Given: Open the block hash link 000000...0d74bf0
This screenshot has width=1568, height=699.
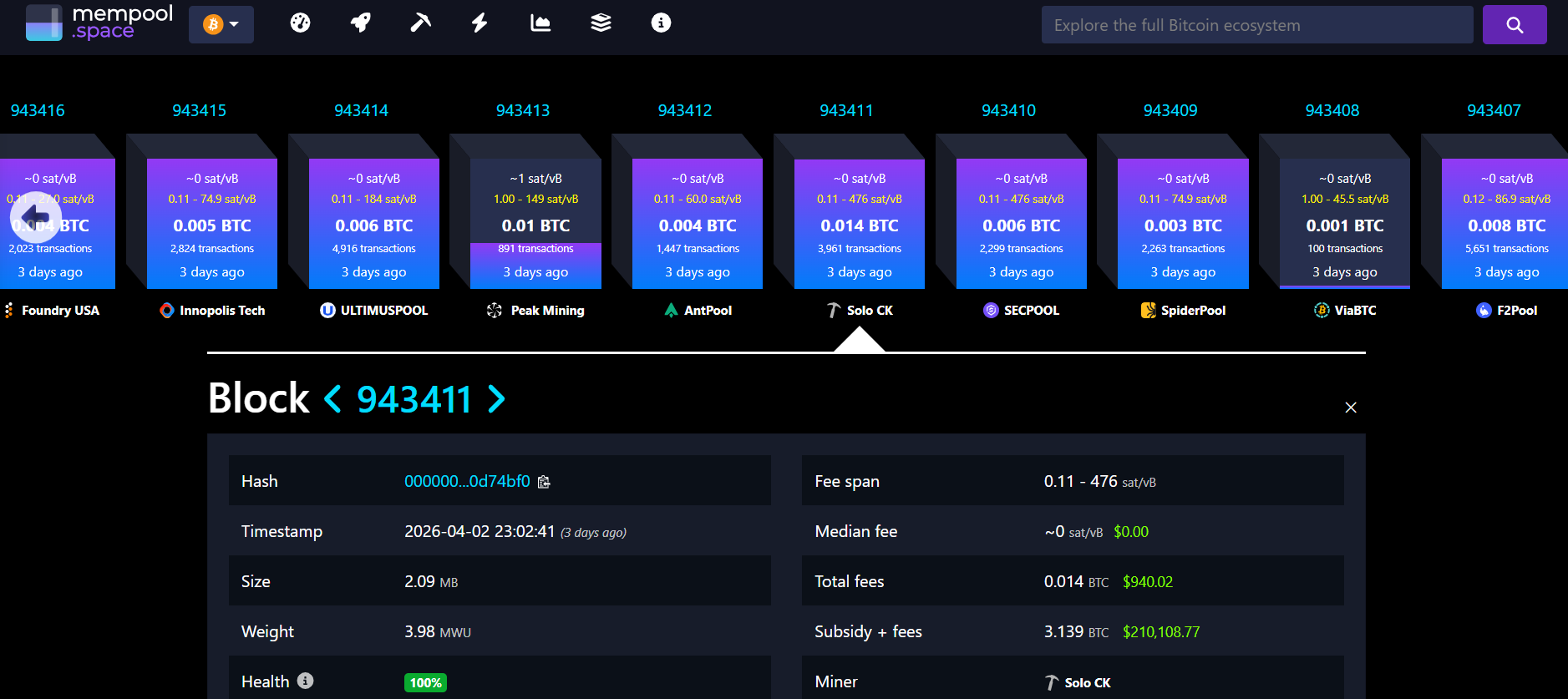Looking at the screenshot, I should 466,482.
